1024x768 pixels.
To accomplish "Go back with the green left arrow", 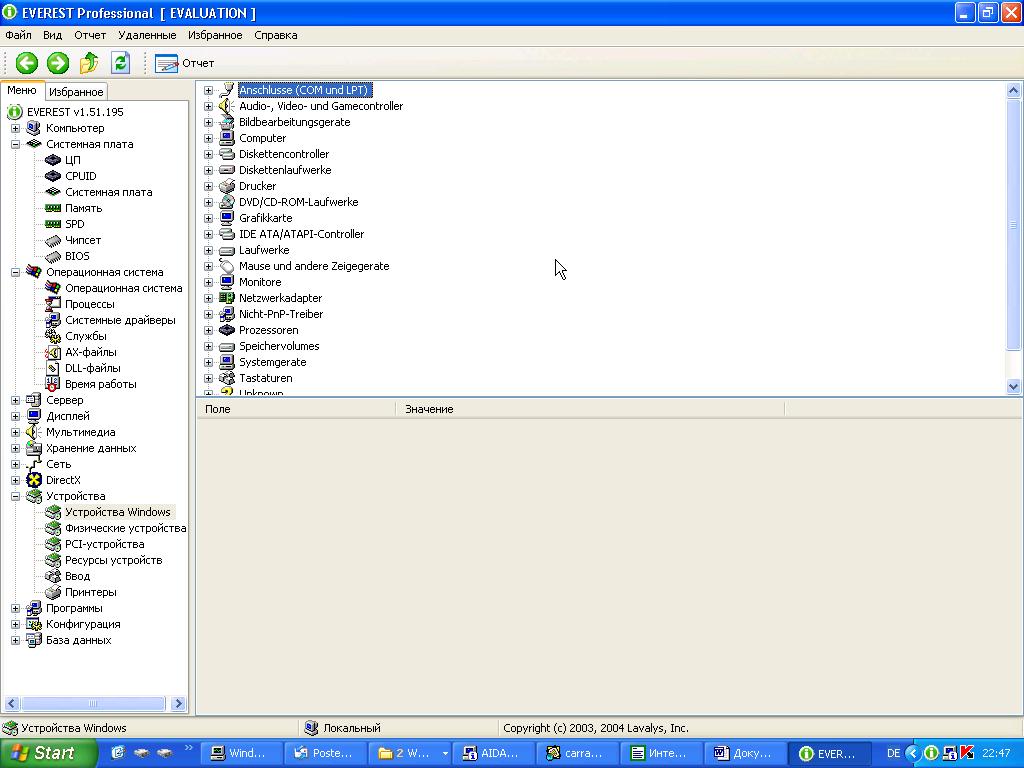I will [x=27, y=63].
